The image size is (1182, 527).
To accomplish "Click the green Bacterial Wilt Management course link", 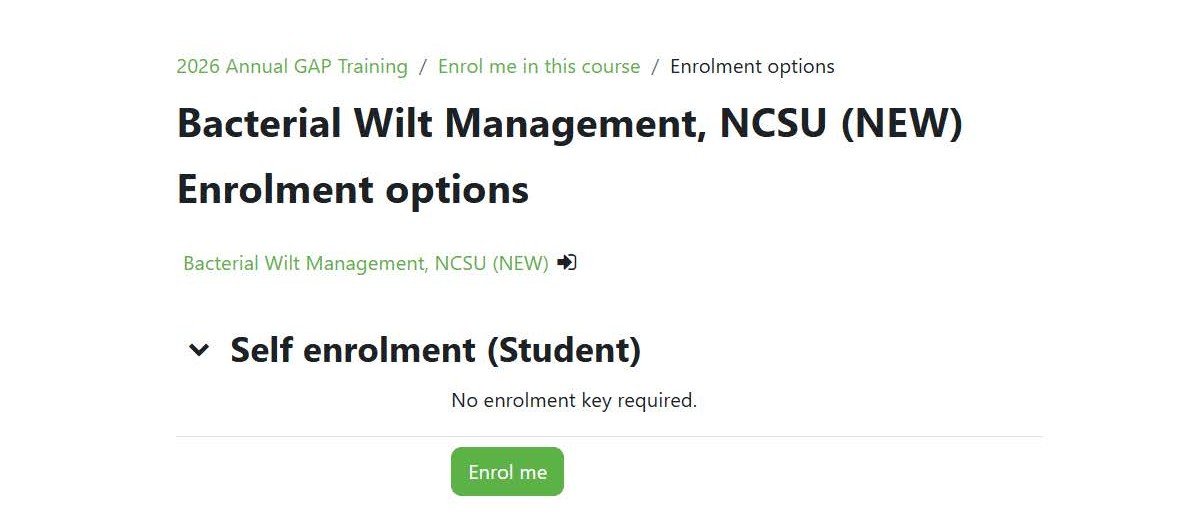I will (365, 264).
